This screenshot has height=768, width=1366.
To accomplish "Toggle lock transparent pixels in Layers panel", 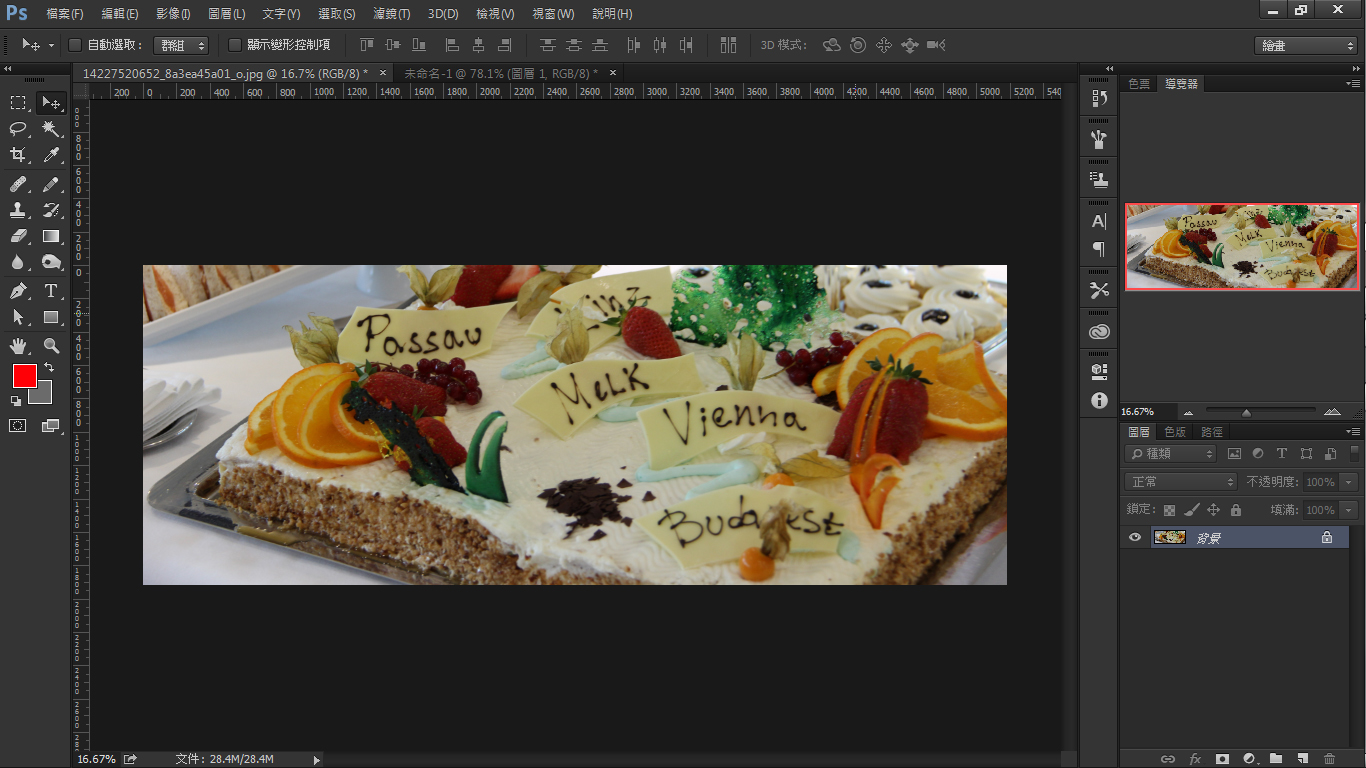I will click(1169, 510).
